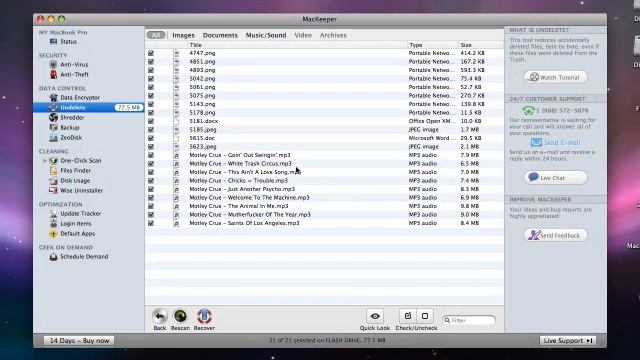Click the Send E-mail link

[x=562, y=142]
